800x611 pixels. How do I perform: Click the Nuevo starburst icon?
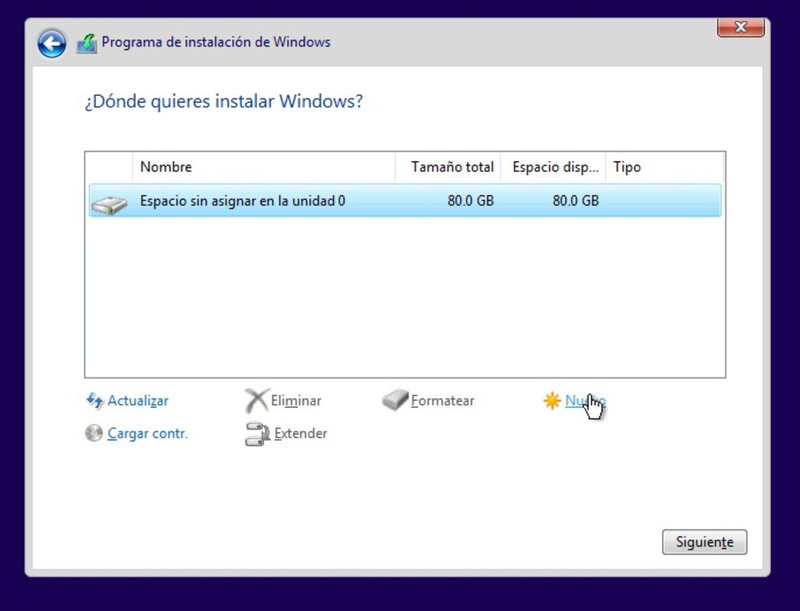552,400
